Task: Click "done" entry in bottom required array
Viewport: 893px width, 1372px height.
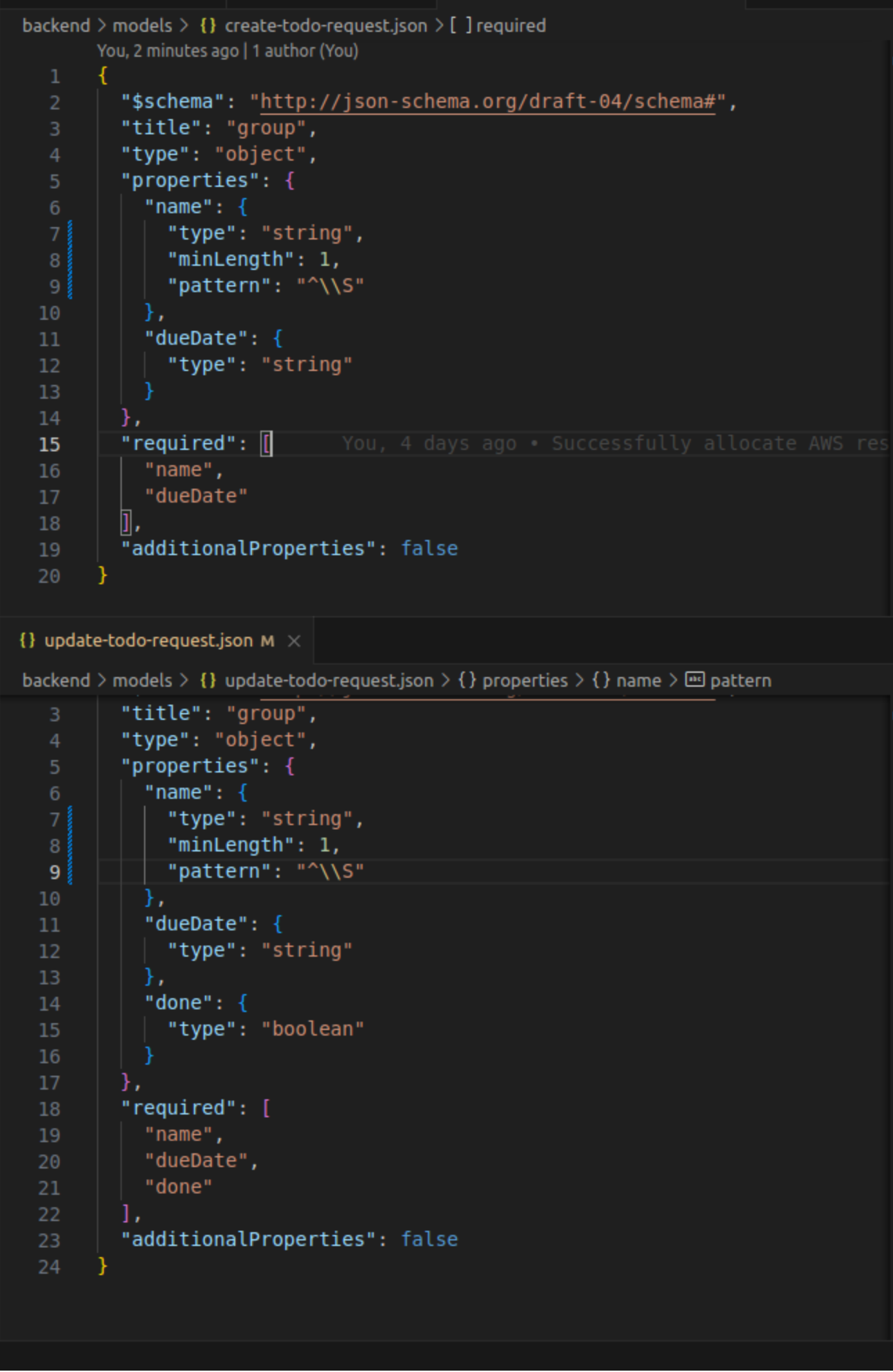Action: 179,1187
